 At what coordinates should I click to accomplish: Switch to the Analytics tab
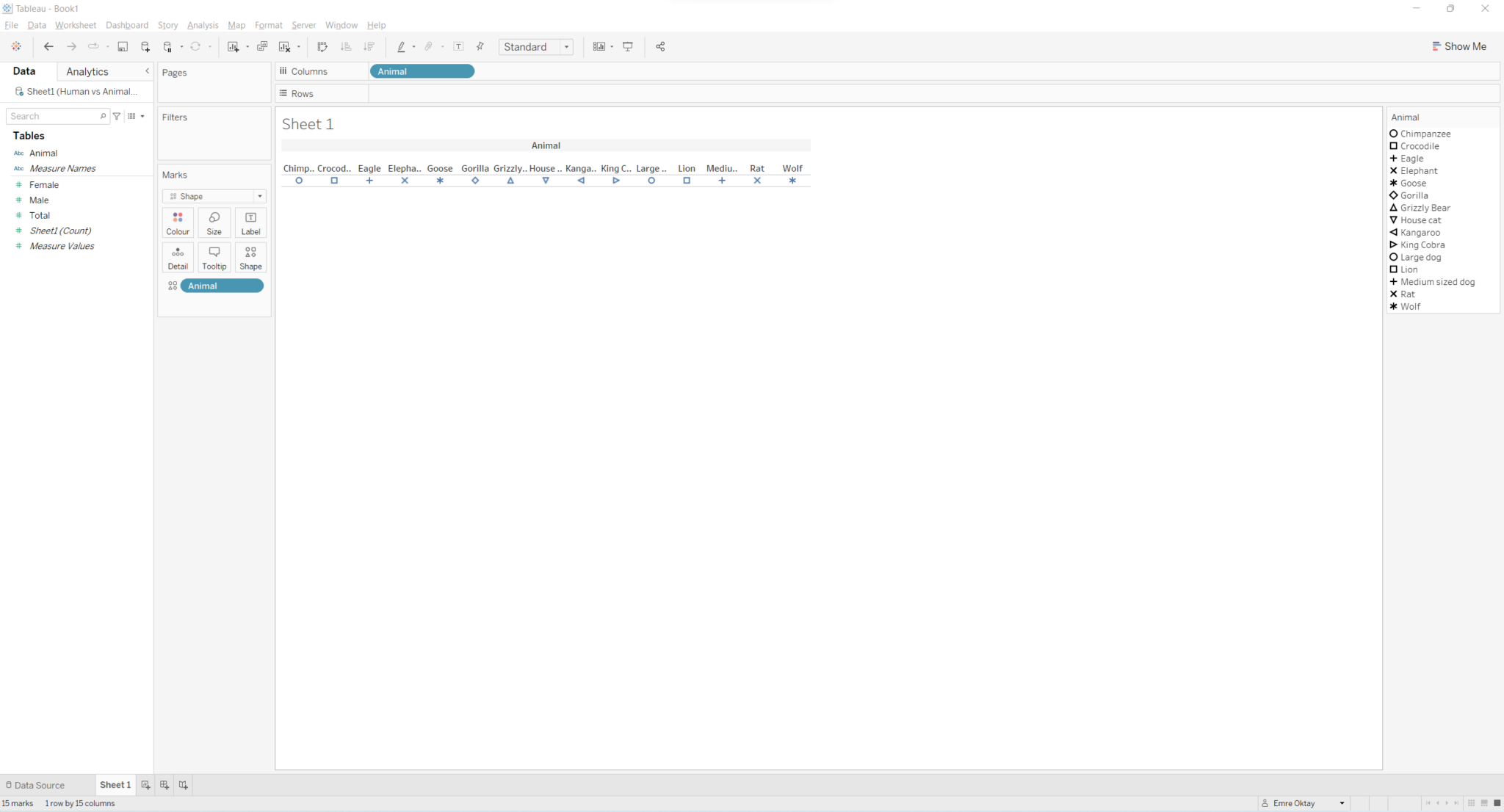pos(87,71)
